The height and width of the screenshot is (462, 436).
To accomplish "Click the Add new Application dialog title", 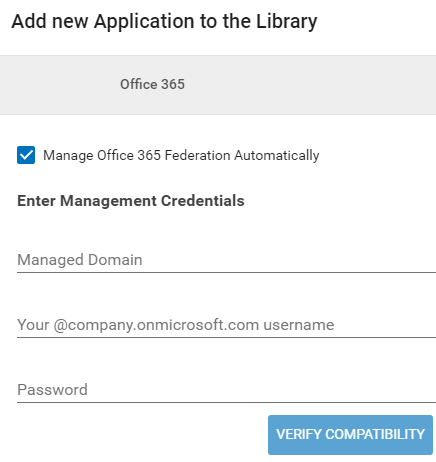I will click(164, 22).
